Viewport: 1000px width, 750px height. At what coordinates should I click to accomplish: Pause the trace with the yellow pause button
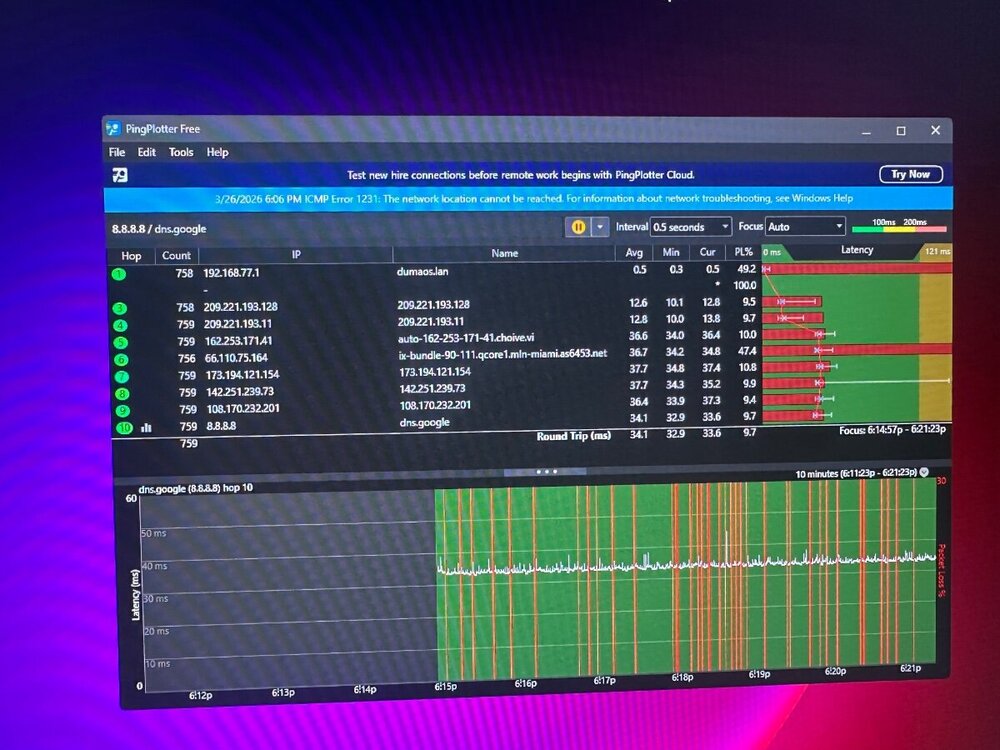pyautogui.click(x=578, y=227)
